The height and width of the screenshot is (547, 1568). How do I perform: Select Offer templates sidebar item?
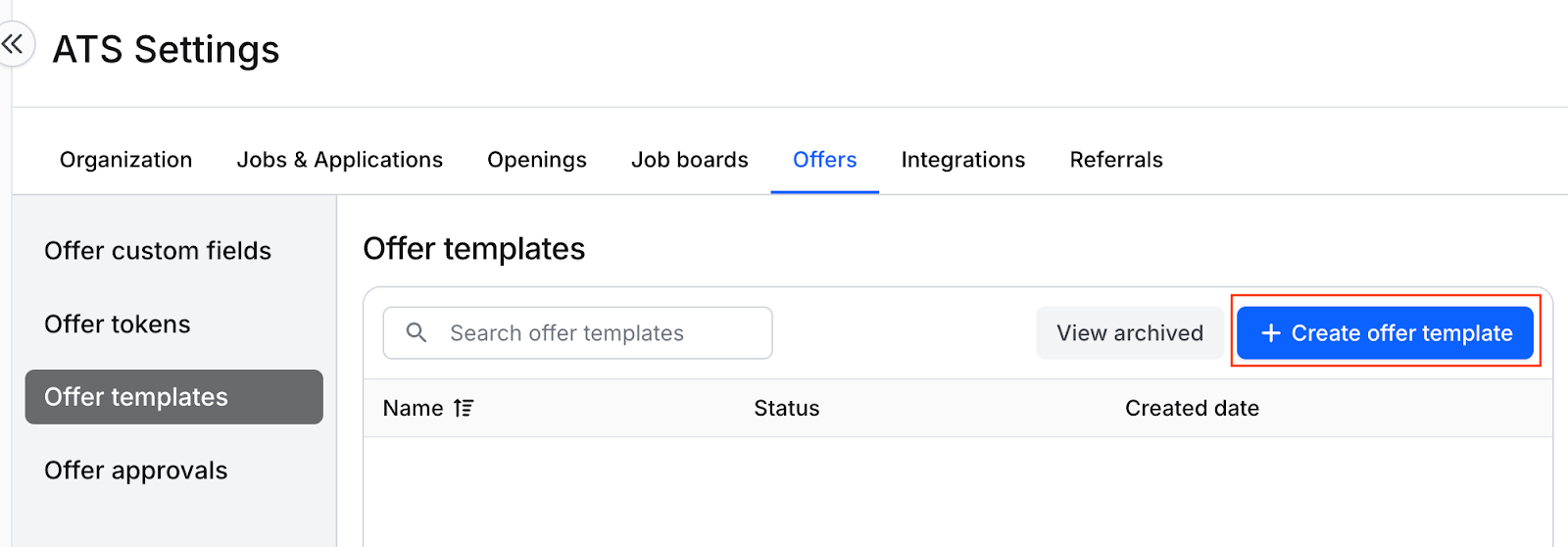point(174,397)
